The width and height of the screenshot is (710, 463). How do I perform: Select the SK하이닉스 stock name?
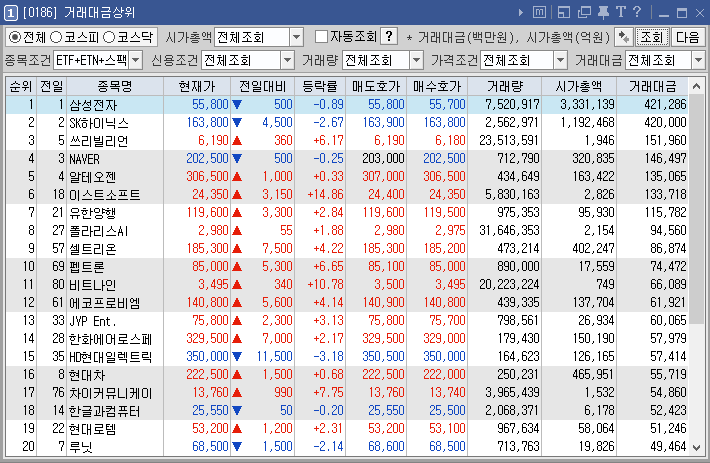coord(99,123)
